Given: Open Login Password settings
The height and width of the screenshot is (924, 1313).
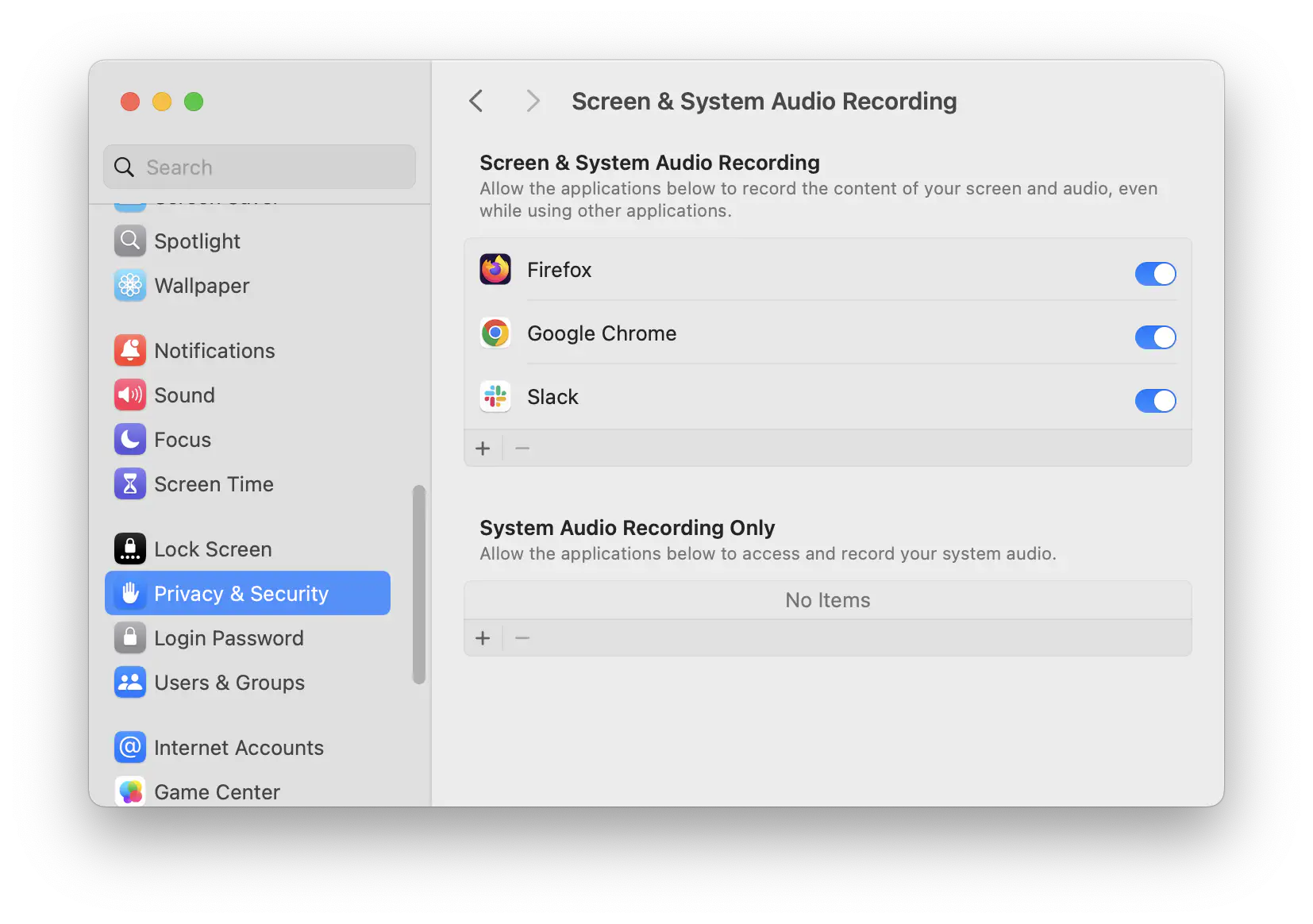Looking at the screenshot, I should (248, 638).
